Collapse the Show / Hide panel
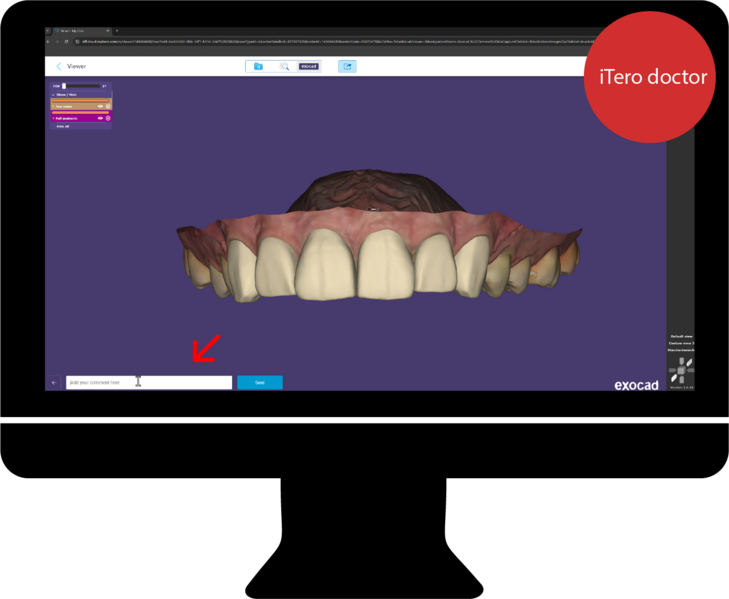The height and width of the screenshot is (599, 729). 53,95
